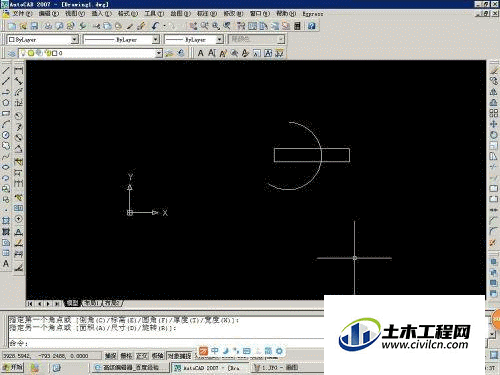Jump to first layout tab arrow
The width and height of the screenshot is (500, 375).
(x=30, y=304)
